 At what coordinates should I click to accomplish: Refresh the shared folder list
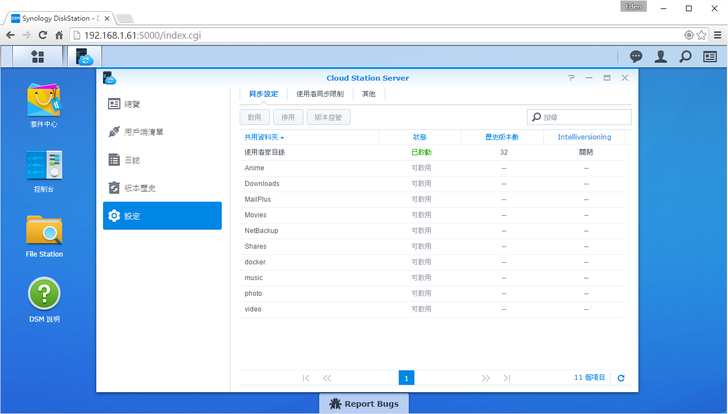pyautogui.click(x=621, y=378)
